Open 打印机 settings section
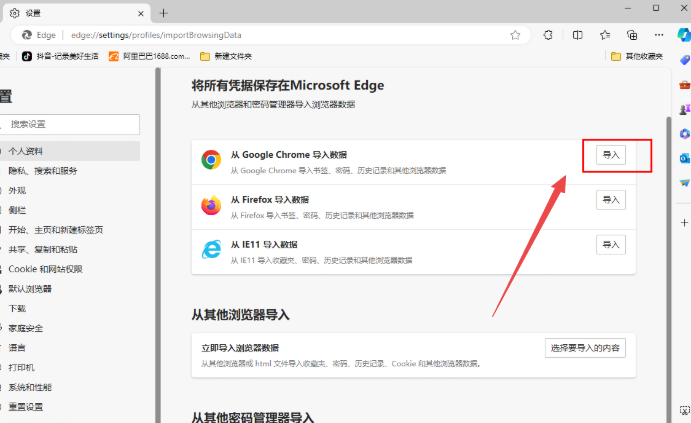 tap(21, 367)
